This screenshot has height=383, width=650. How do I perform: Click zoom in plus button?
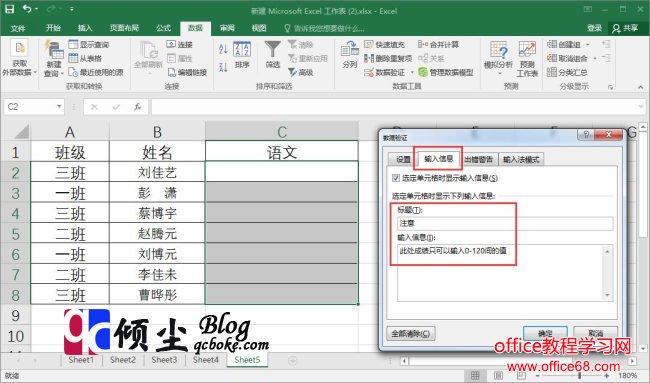click(606, 375)
